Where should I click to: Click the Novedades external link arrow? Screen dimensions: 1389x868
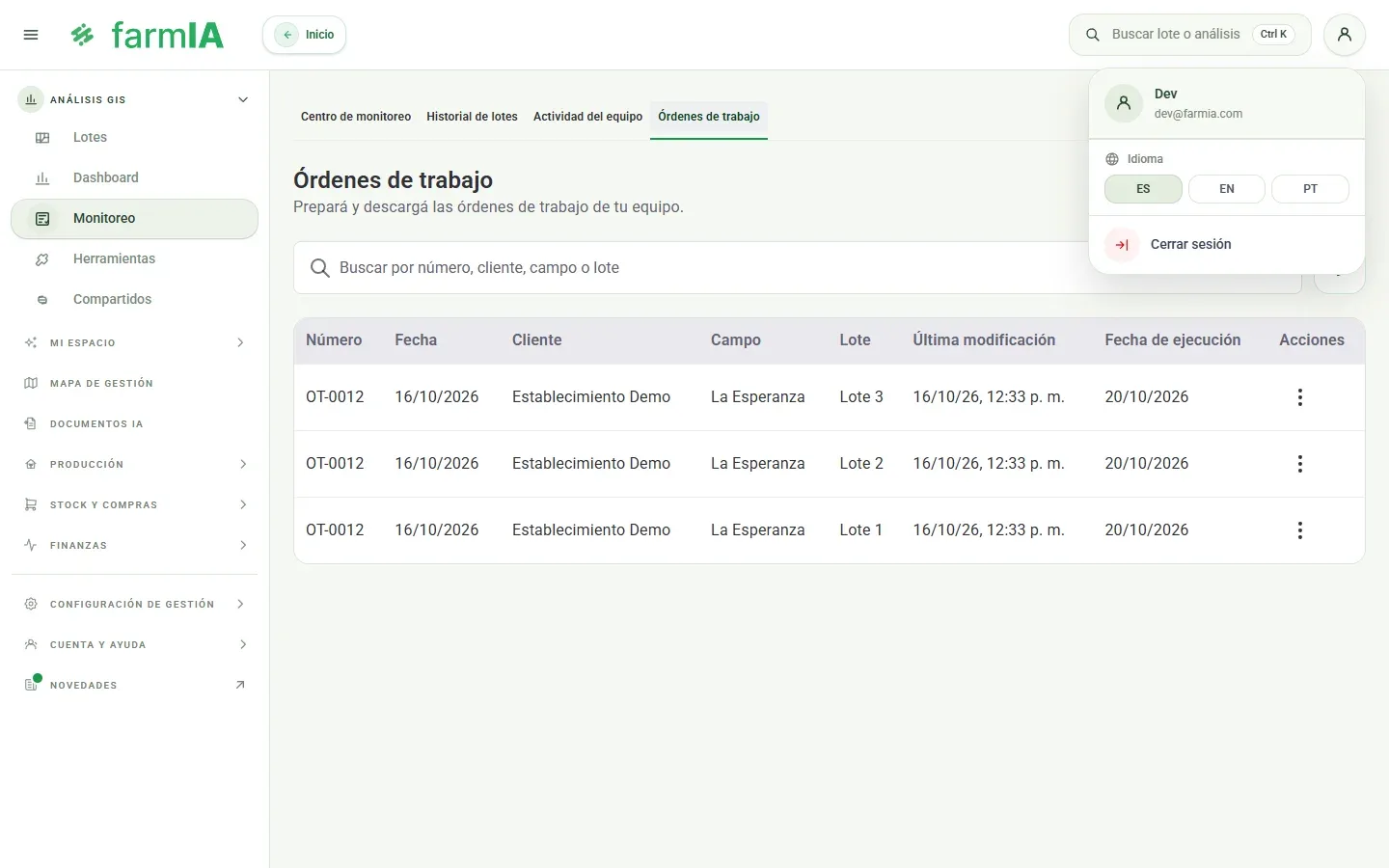point(240,685)
